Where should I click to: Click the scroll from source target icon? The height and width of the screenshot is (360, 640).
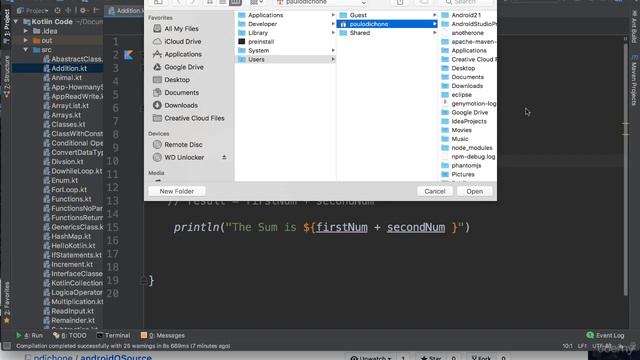(58, 10)
